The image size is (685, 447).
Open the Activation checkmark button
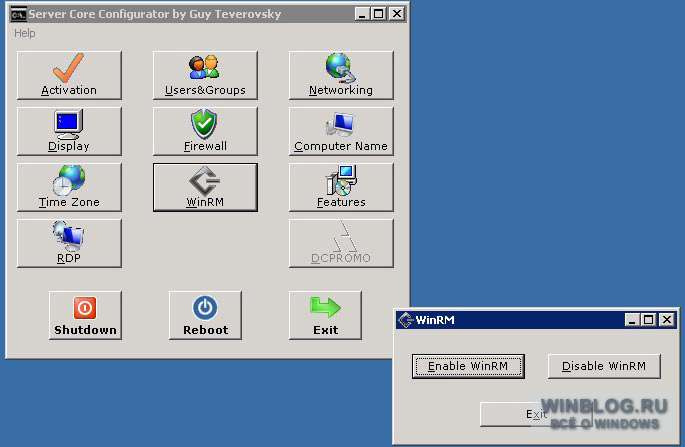pos(69,75)
